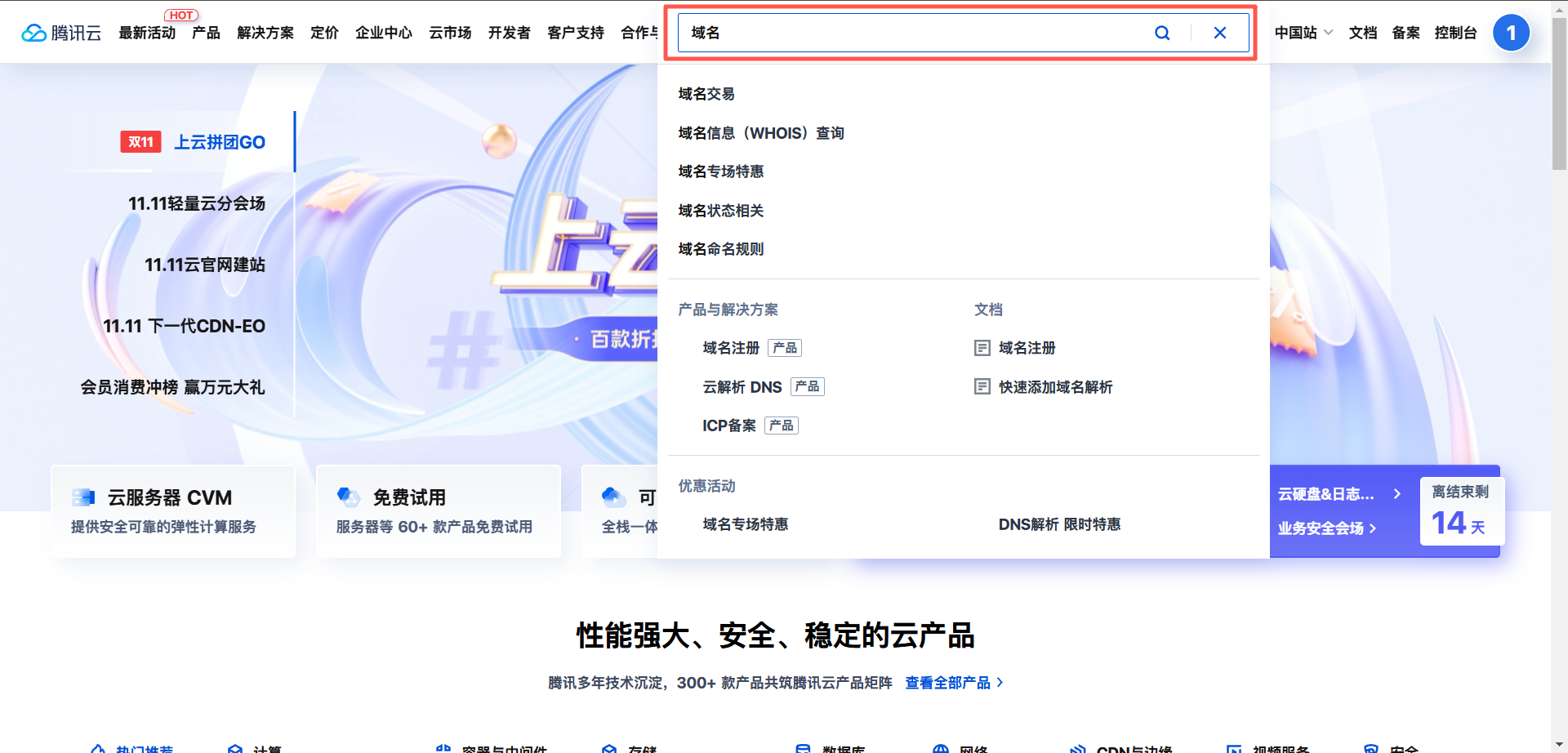Select the 会员消费冲榜 赢万元大礼 tab
Screen dimensions: 1568x753
pos(172,387)
